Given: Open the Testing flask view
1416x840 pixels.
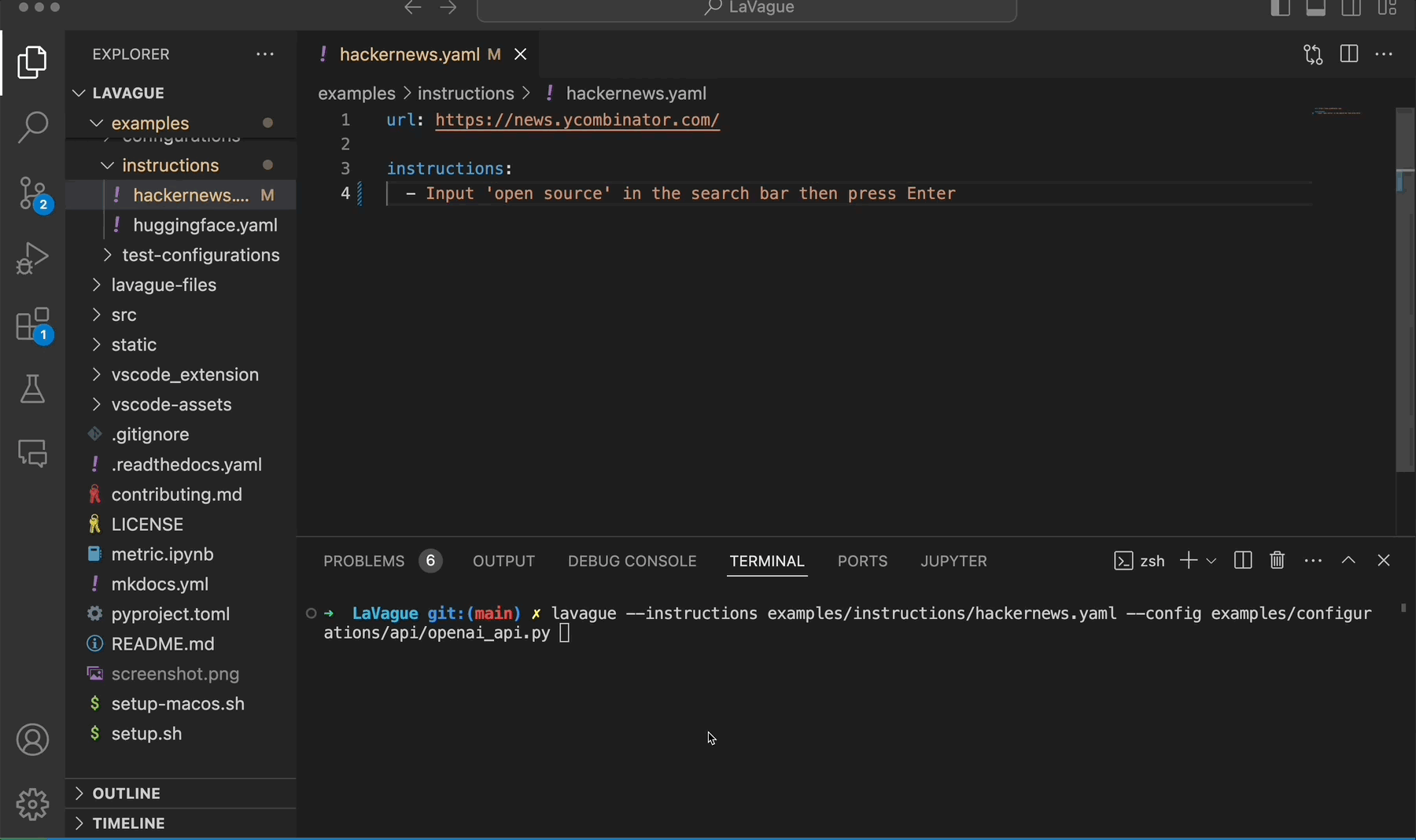Looking at the screenshot, I should point(32,389).
